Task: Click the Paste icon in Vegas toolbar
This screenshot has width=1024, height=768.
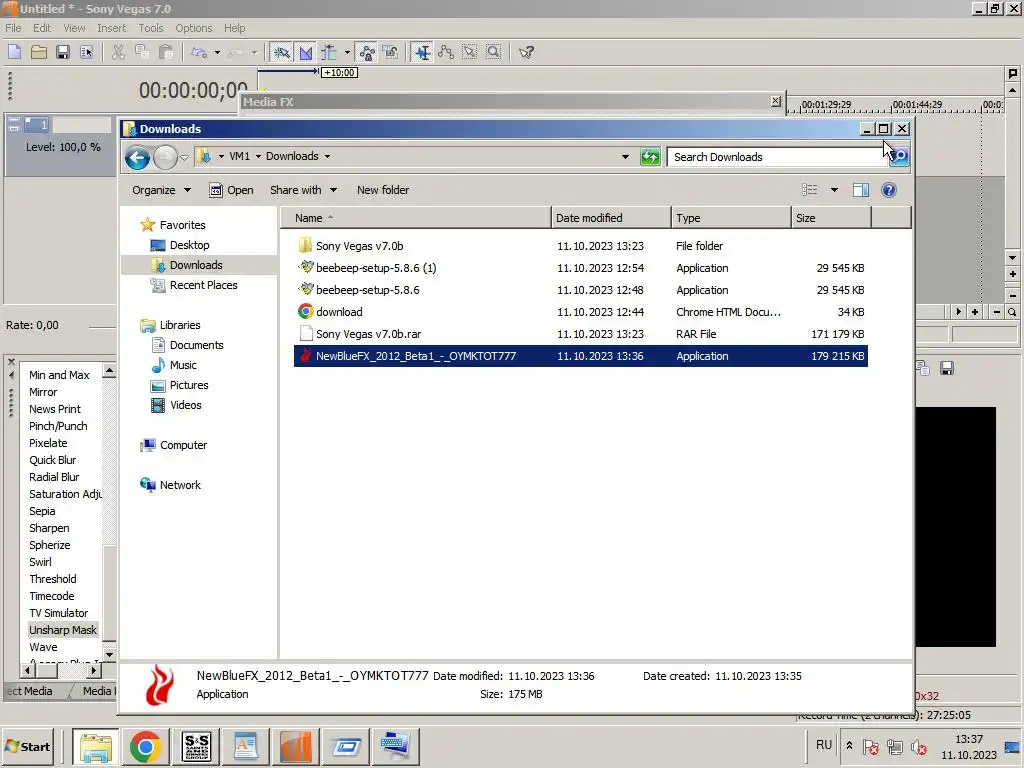Action: tap(166, 52)
